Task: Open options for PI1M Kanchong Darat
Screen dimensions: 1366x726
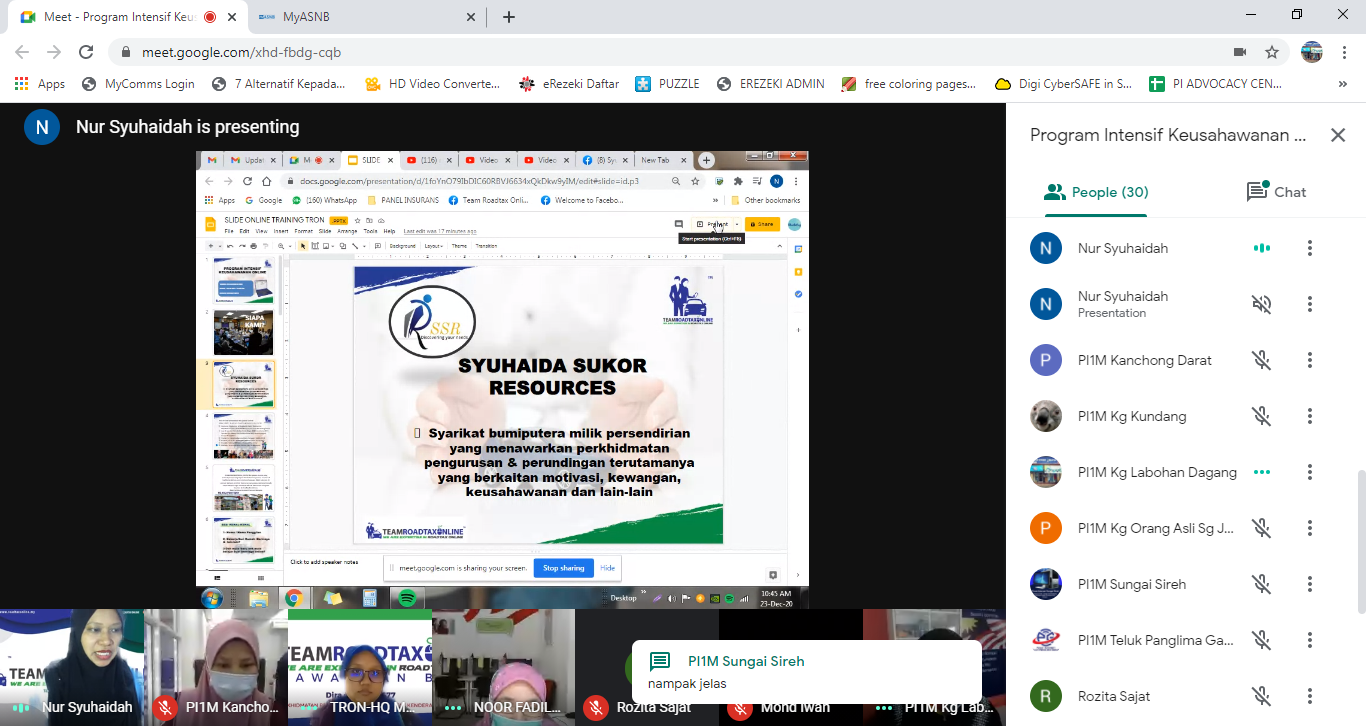Action: click(1310, 360)
